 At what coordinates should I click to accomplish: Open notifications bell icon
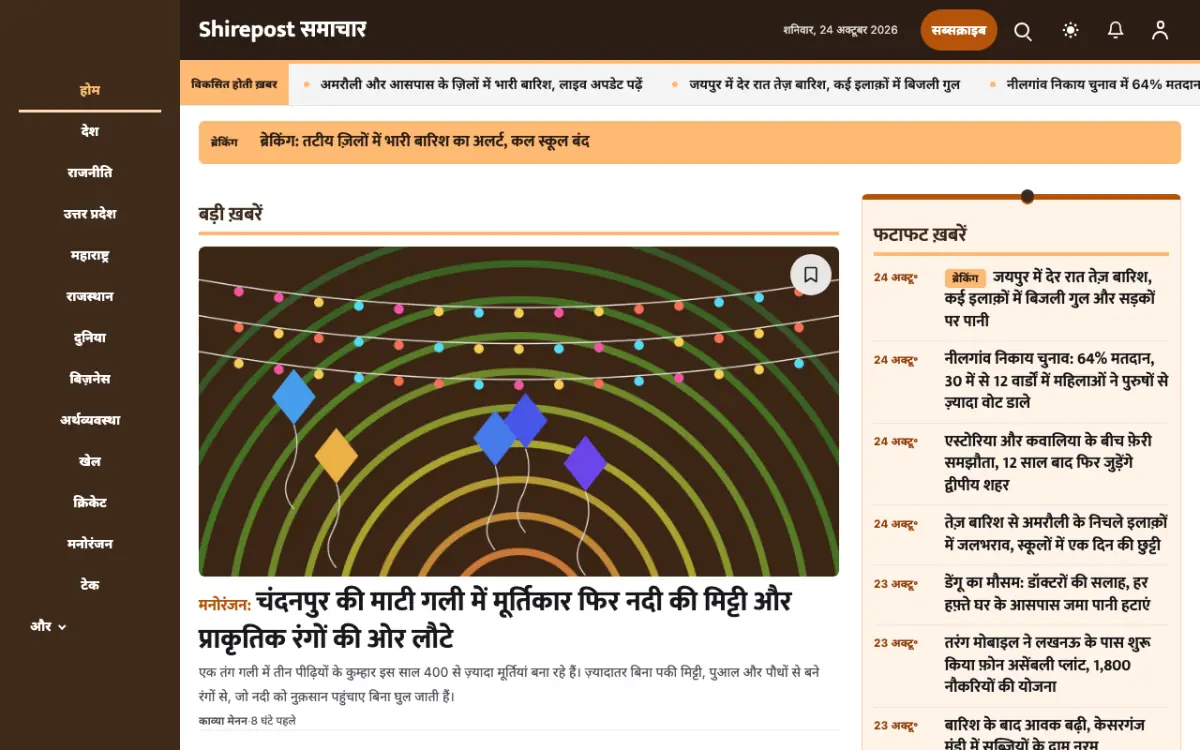coord(1116,31)
